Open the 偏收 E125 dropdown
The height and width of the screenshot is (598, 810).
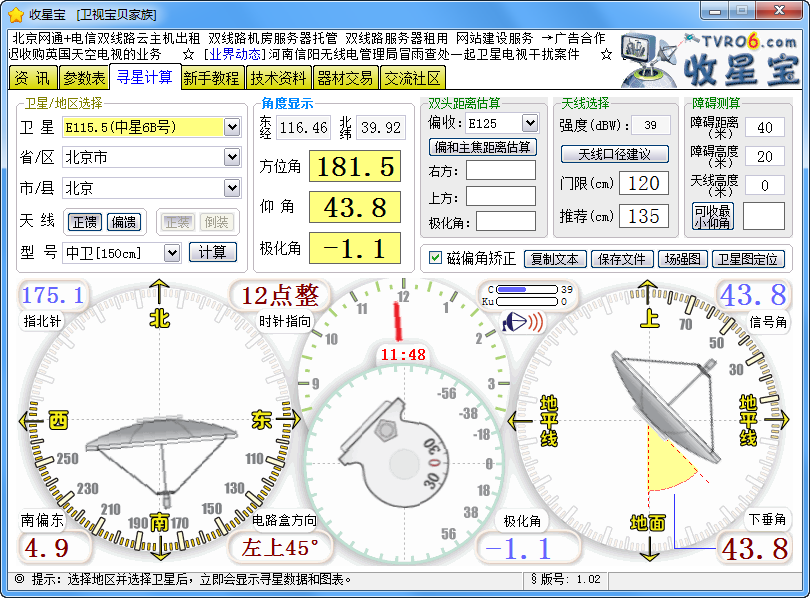coord(529,123)
